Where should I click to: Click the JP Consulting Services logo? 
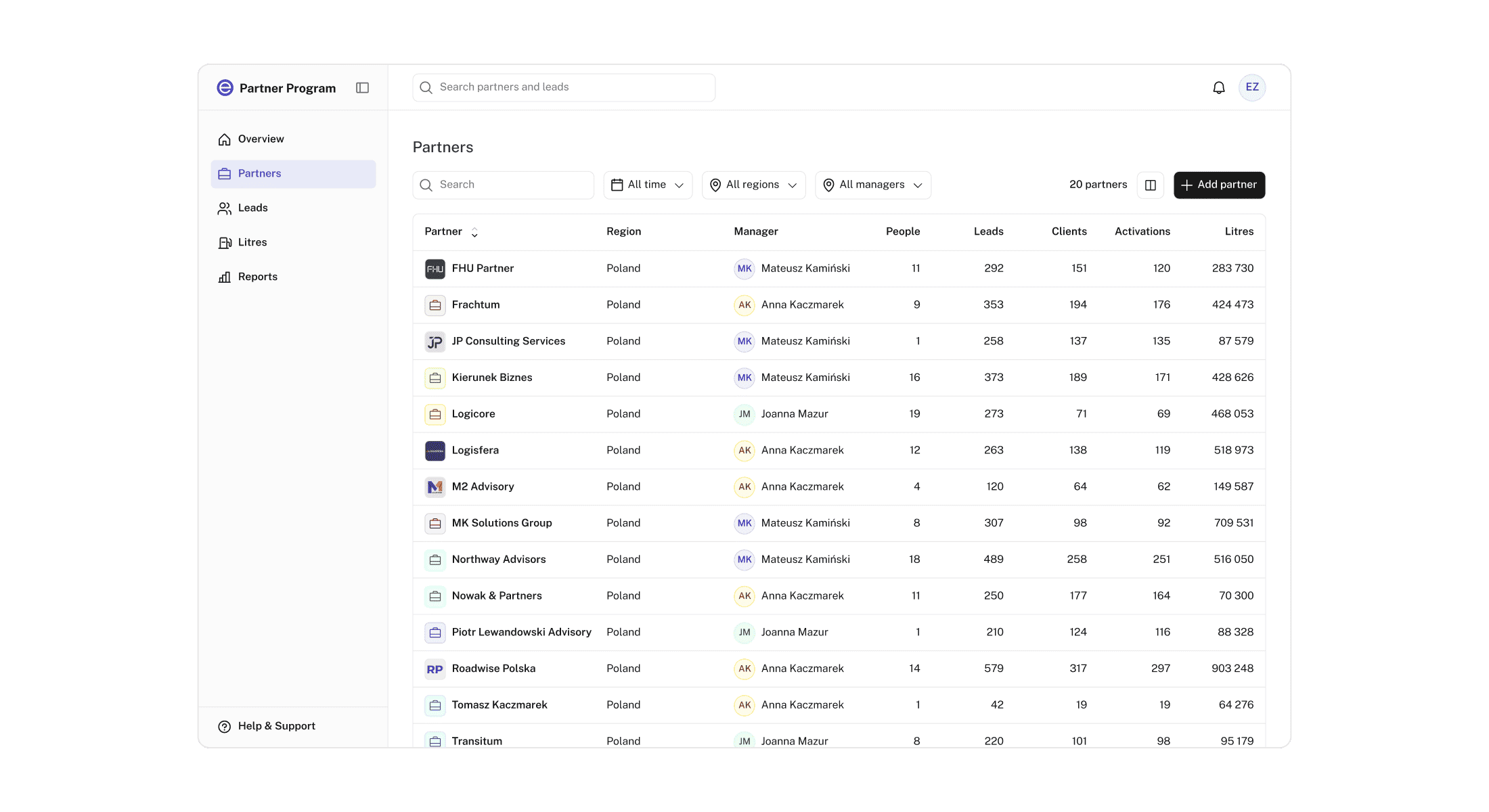435,342
